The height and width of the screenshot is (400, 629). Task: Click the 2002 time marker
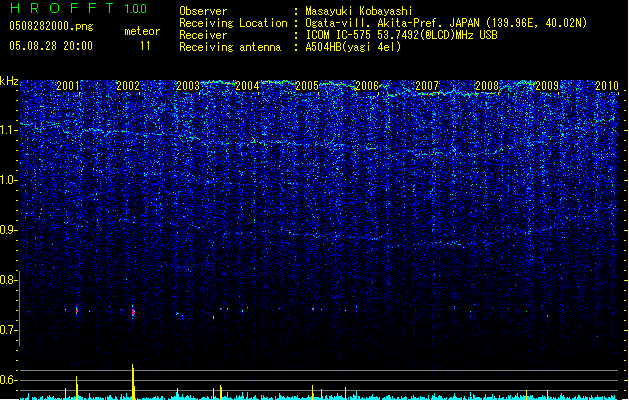point(128,86)
